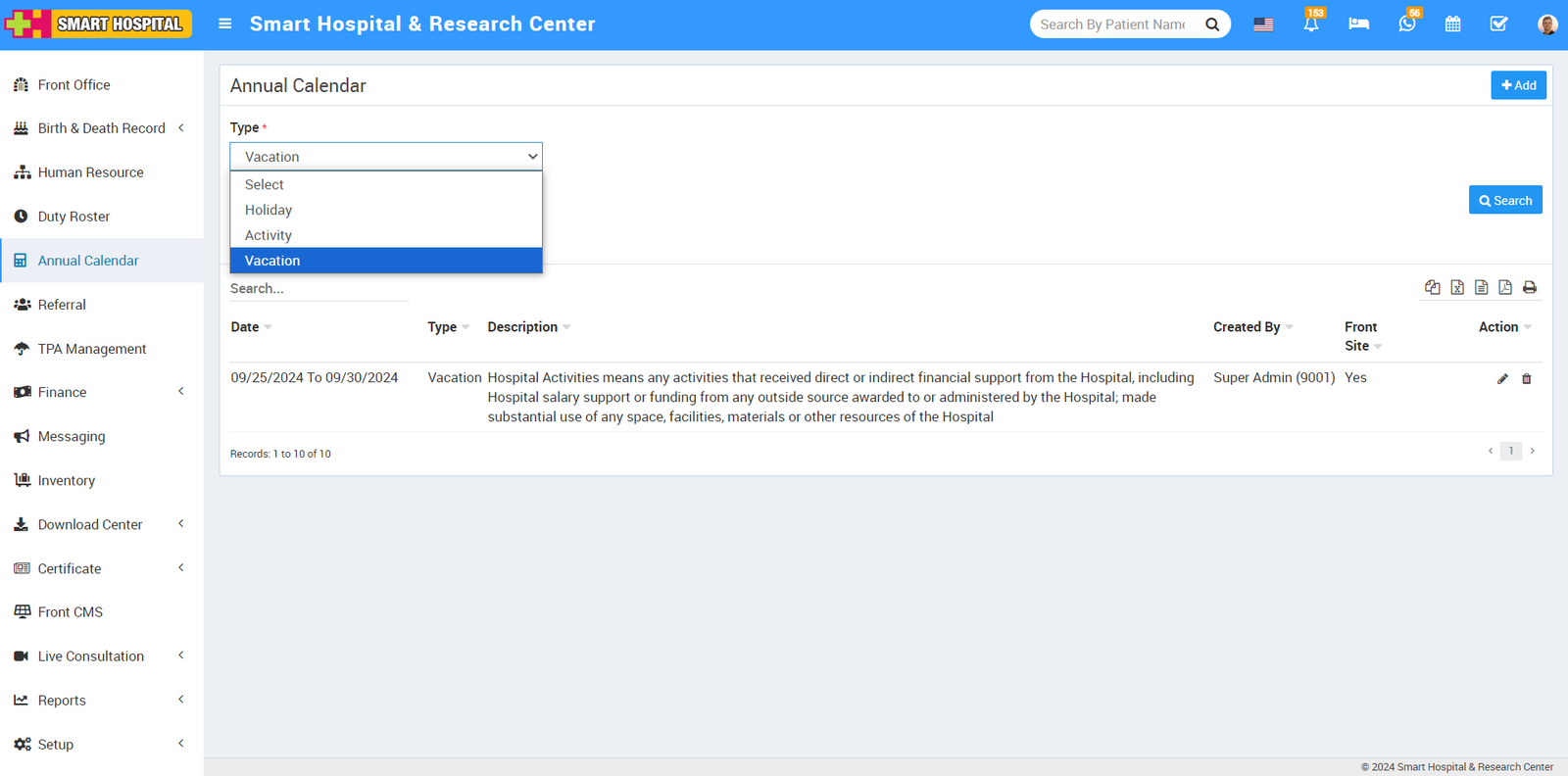Open the bed status icon
The image size is (1568, 776).
point(1358,24)
